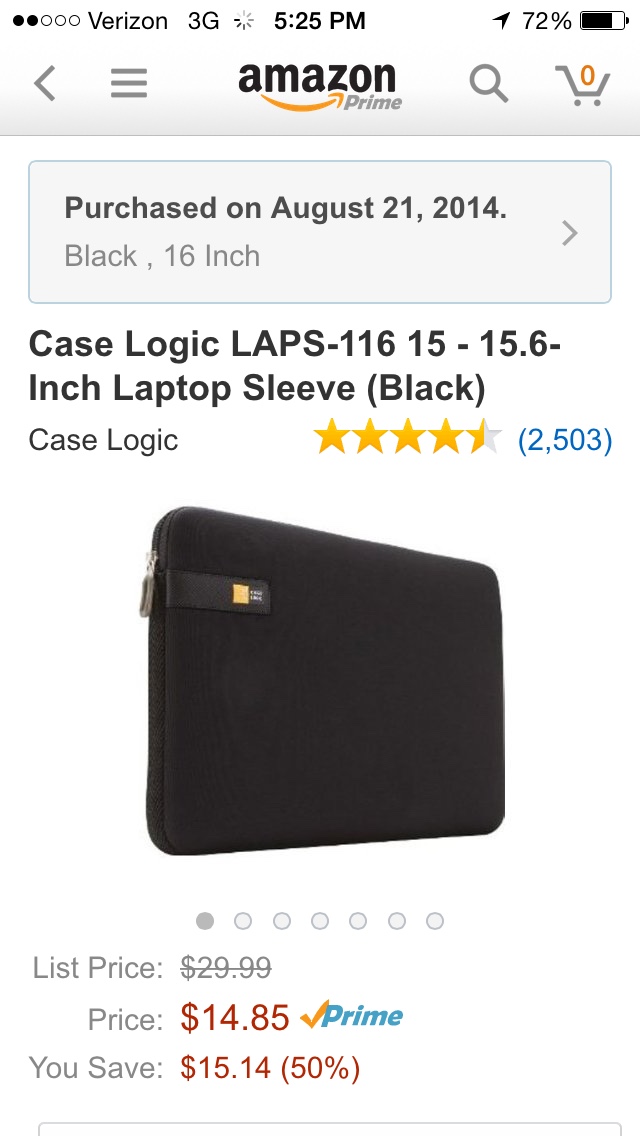This screenshot has width=640, height=1136.
Task: Select the second image page dot
Action: coord(244,921)
